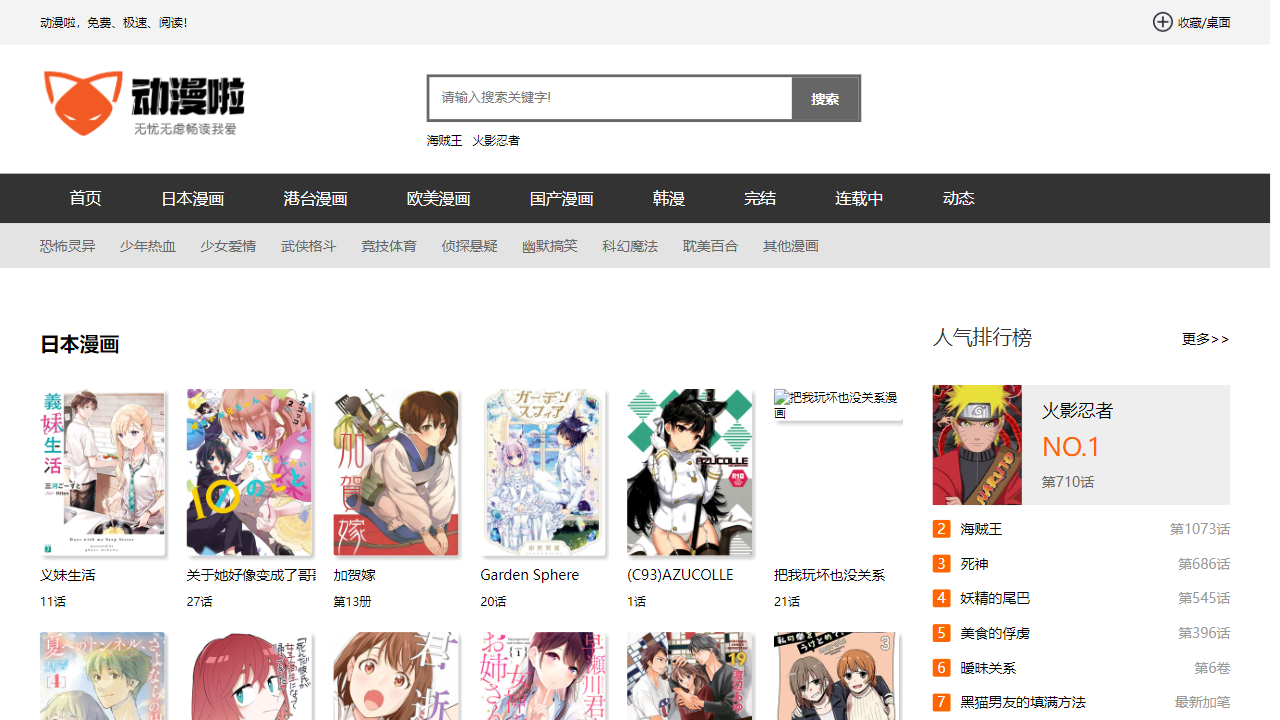Click 第545话 chapter text

[x=1204, y=598]
